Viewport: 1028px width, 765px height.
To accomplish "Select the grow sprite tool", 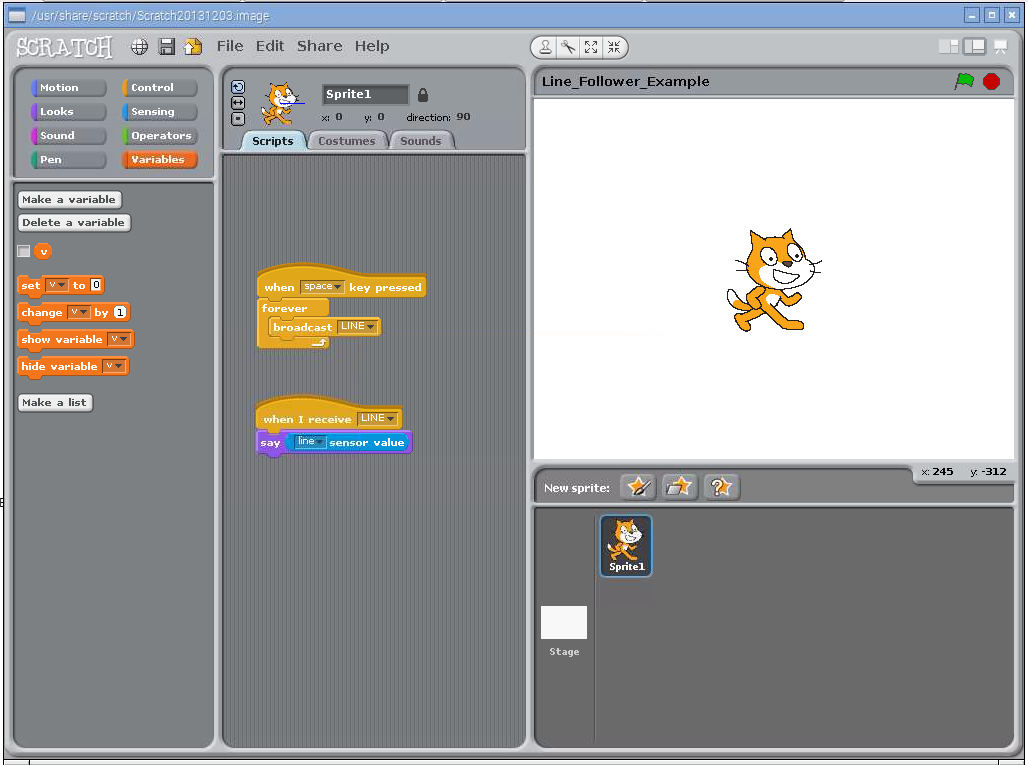I will (x=591, y=47).
